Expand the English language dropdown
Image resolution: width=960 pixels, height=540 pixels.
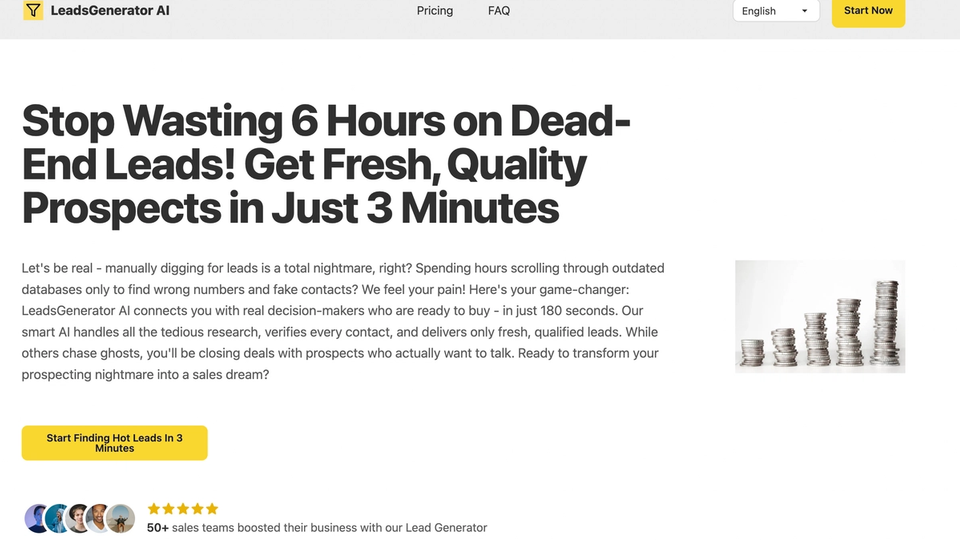pos(776,10)
